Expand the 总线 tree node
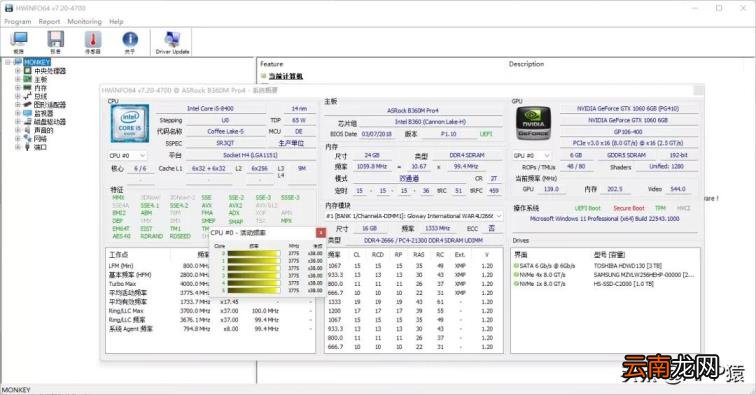The height and width of the screenshot is (395, 756). (x=18, y=96)
